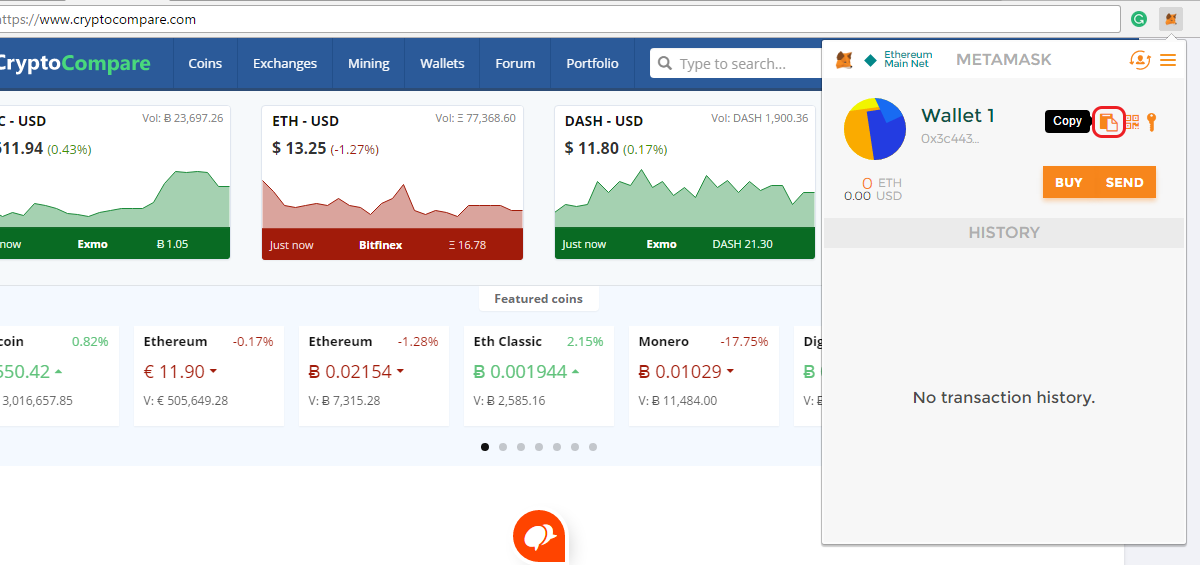Click the Wallet 1 identicon avatar
Viewport: 1200px width, 565px height.
coord(875,129)
